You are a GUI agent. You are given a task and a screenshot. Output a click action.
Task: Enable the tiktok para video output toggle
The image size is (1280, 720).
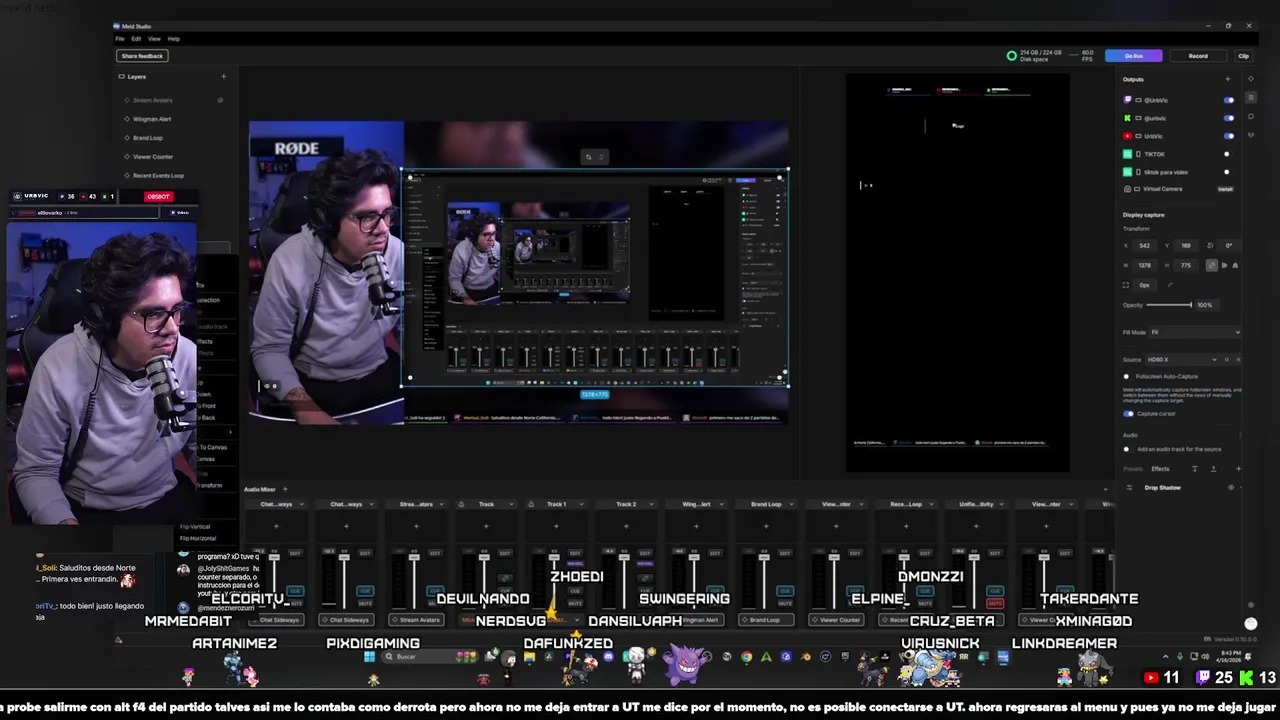coord(1227,172)
